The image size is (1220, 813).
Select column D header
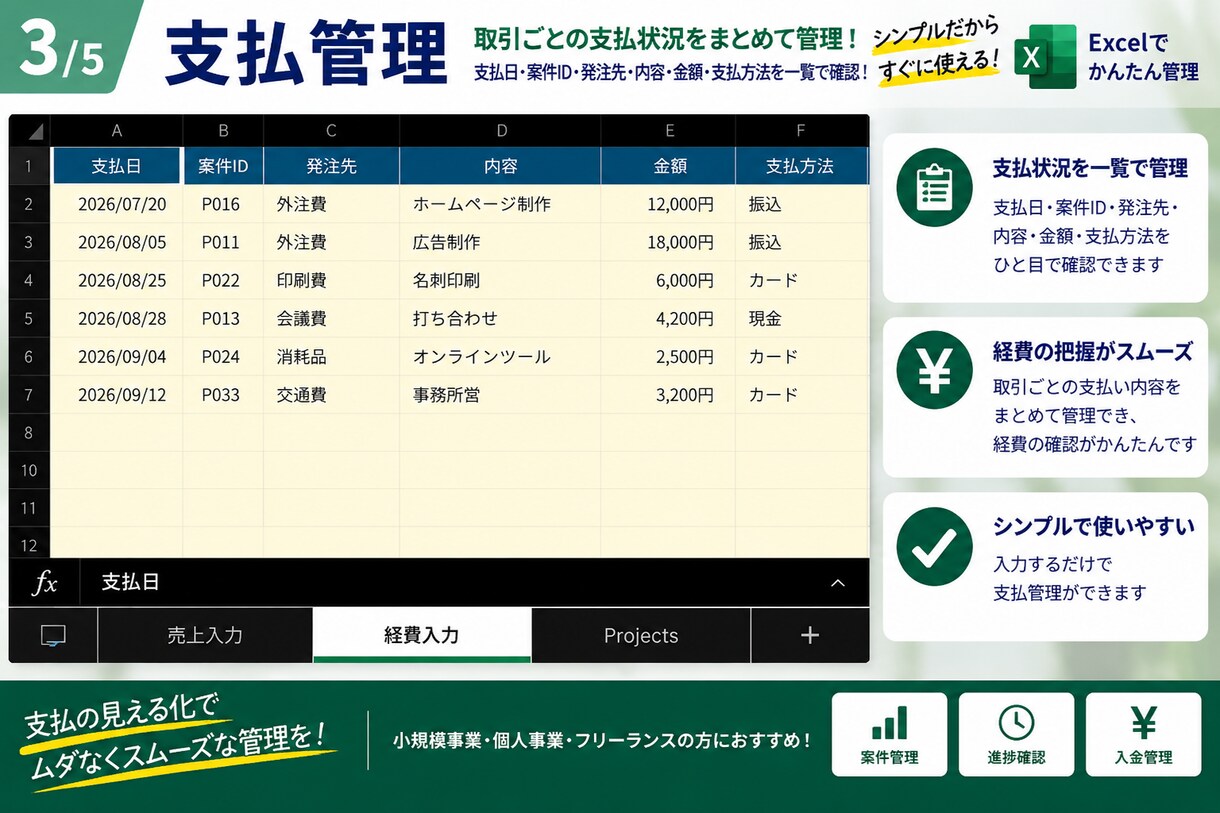pyautogui.click(x=500, y=131)
